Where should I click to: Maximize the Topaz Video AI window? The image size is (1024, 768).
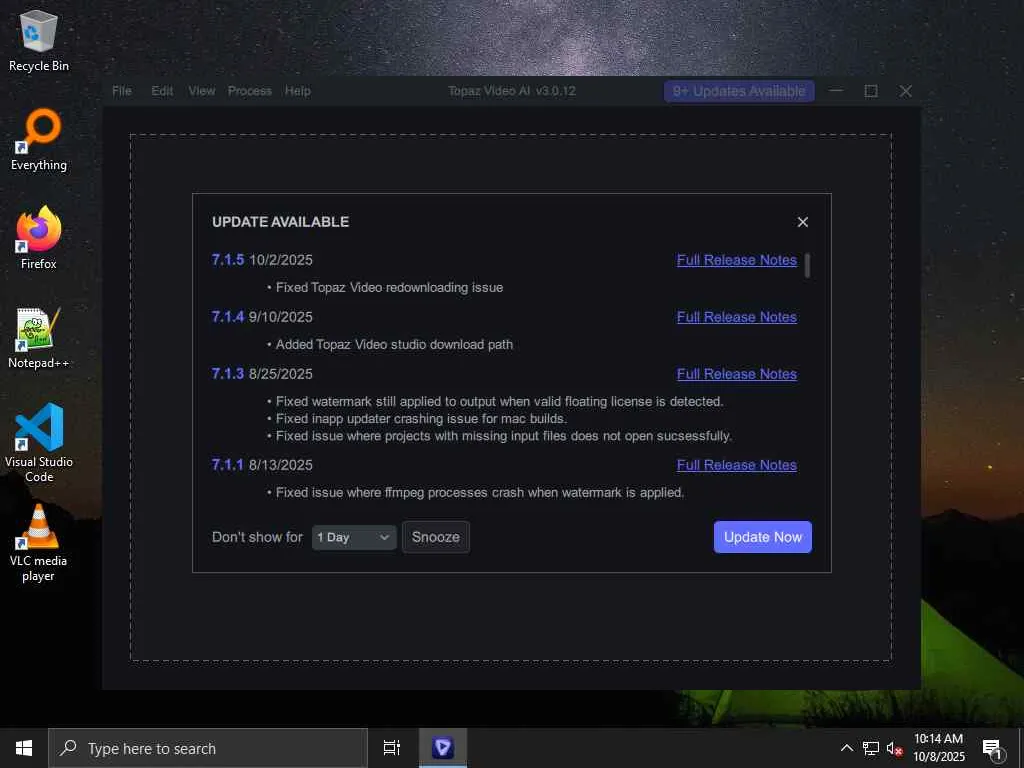pyautogui.click(x=871, y=91)
